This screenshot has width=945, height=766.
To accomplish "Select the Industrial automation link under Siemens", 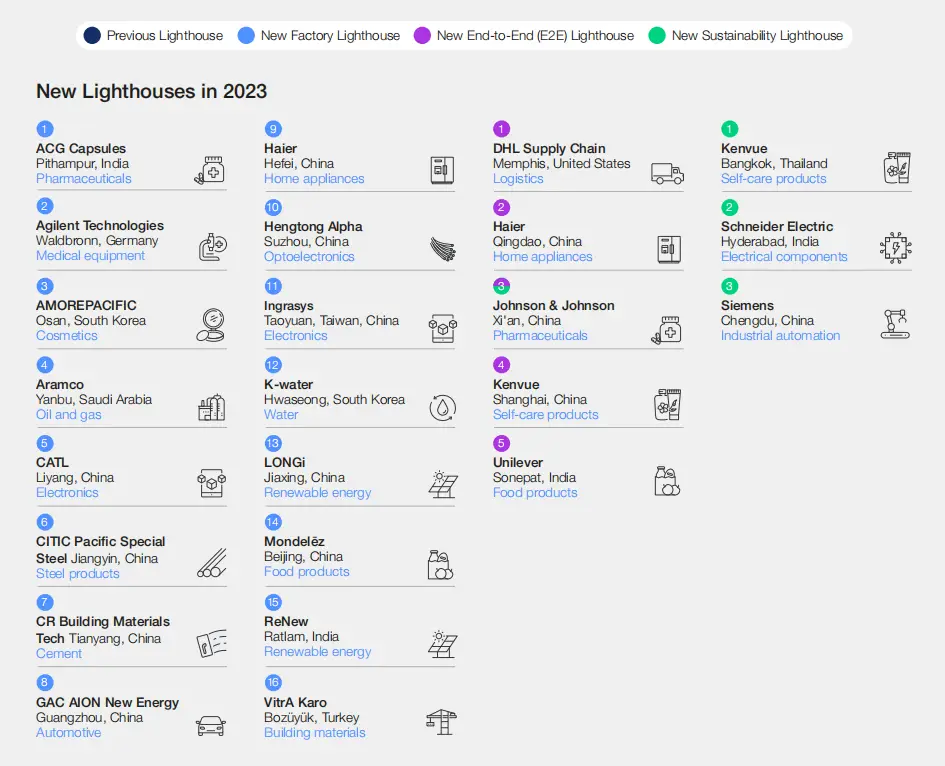I will (780, 336).
